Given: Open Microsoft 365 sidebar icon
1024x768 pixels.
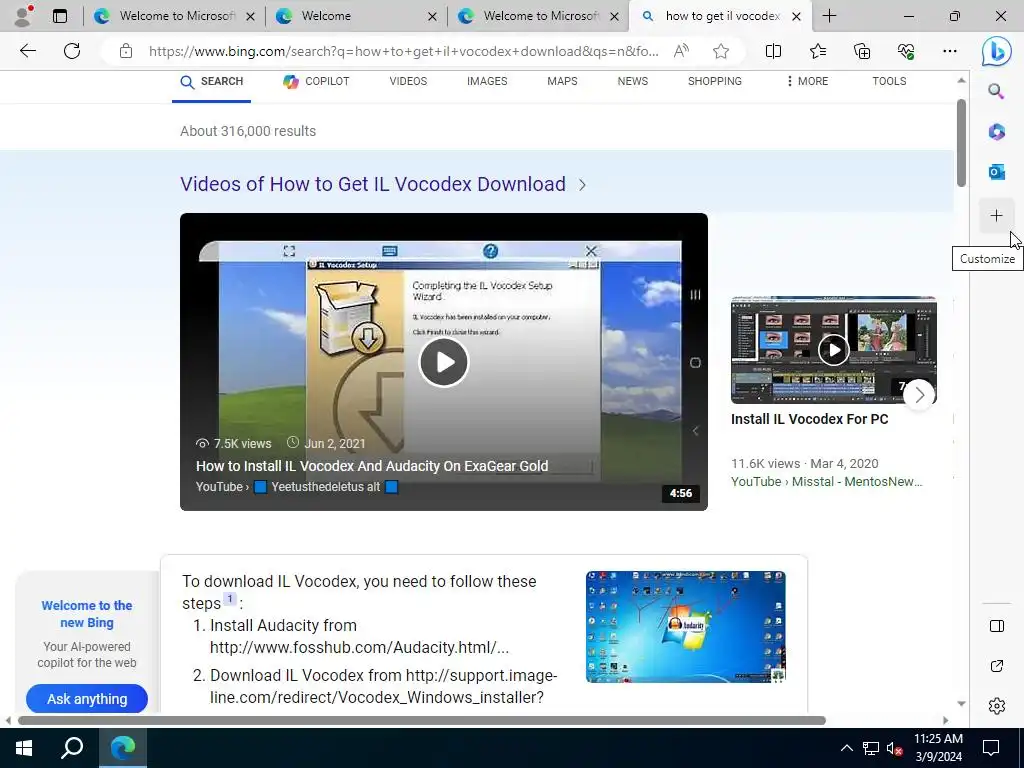Looking at the screenshot, I should click(996, 131).
